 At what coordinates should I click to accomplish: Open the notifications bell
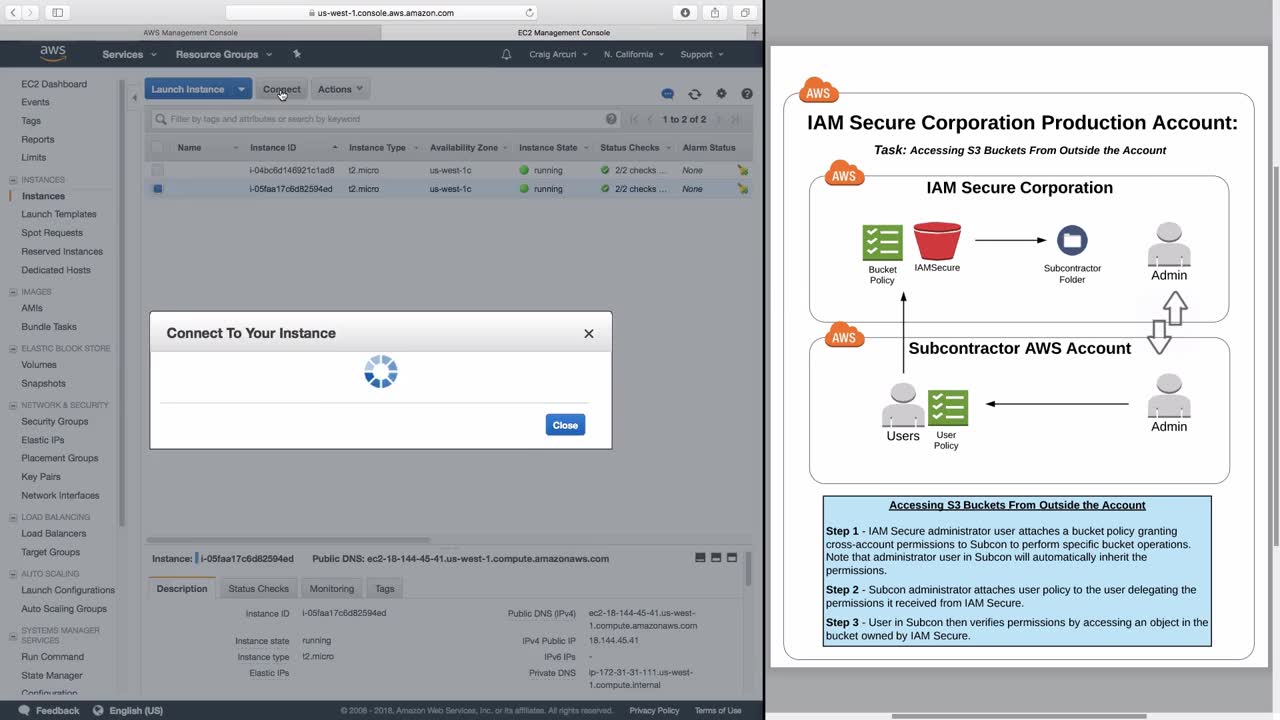pos(506,54)
